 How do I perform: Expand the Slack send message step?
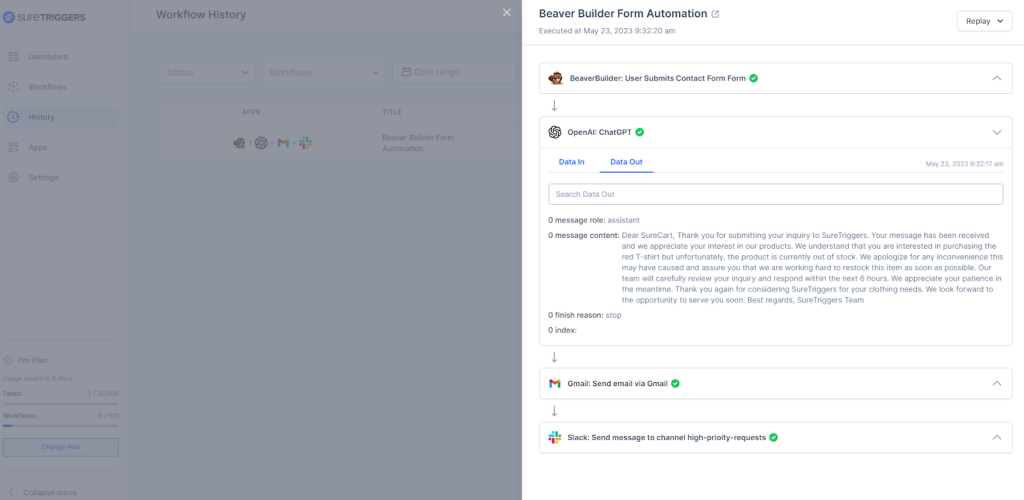996,437
